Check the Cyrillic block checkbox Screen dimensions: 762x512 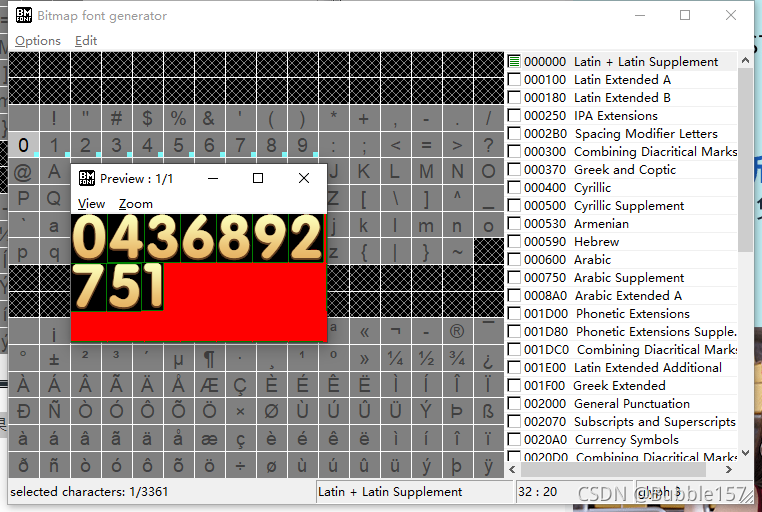514,188
